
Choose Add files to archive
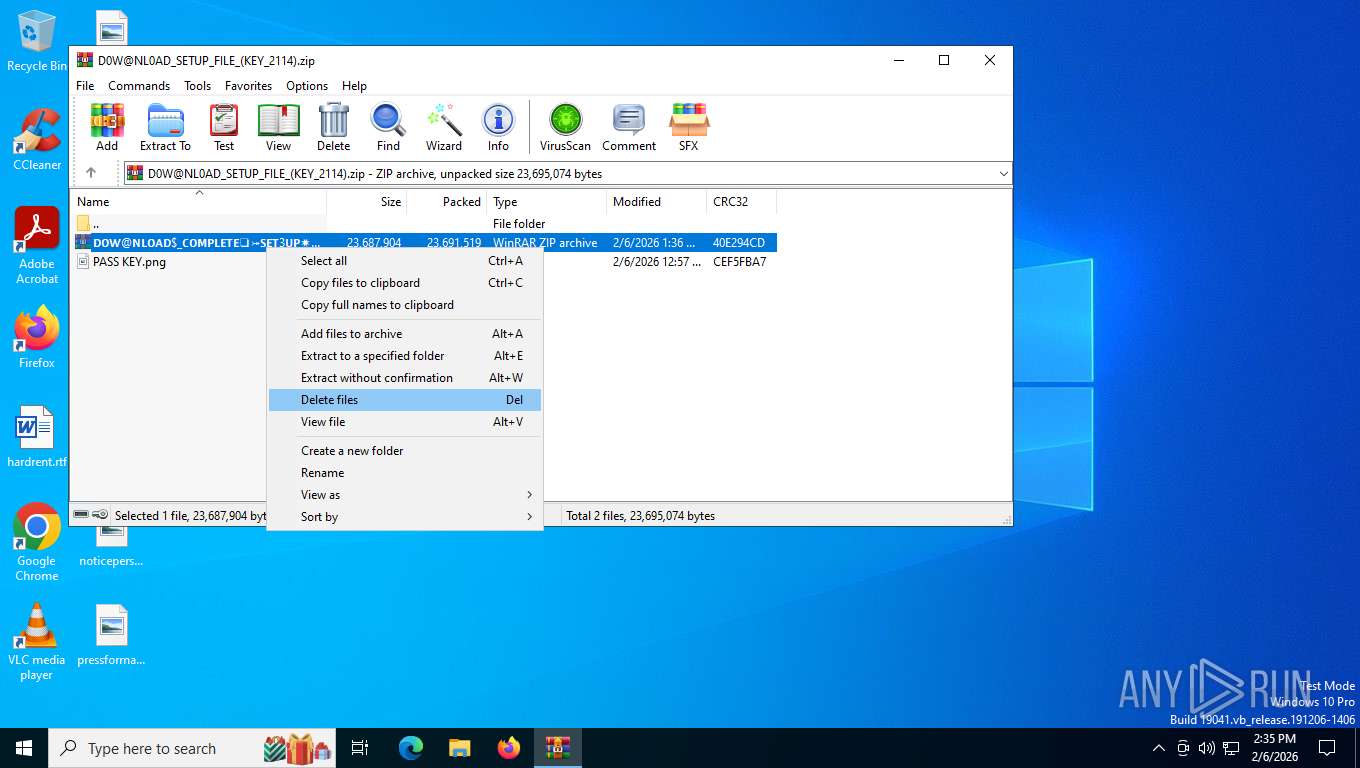[405, 334]
